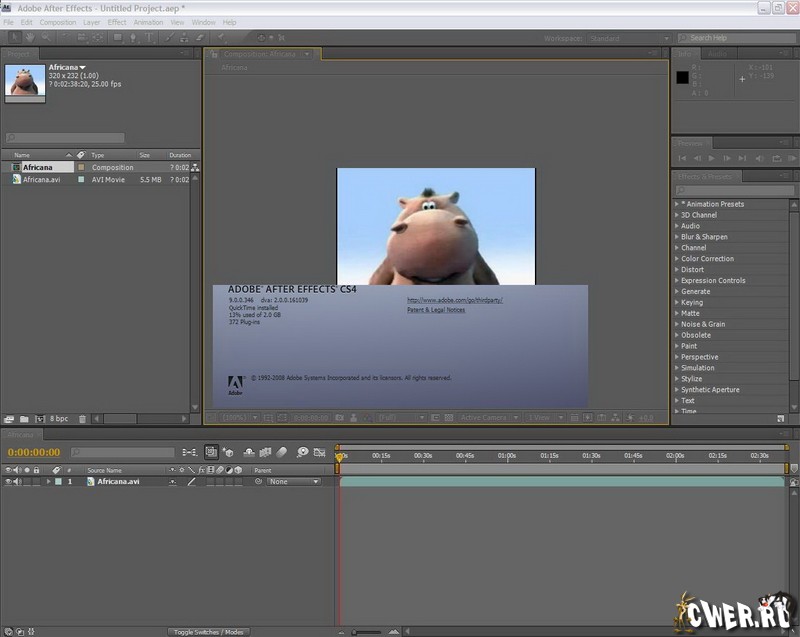Open the Parent dropdown set to None
This screenshot has height=637, width=800.
(293, 482)
